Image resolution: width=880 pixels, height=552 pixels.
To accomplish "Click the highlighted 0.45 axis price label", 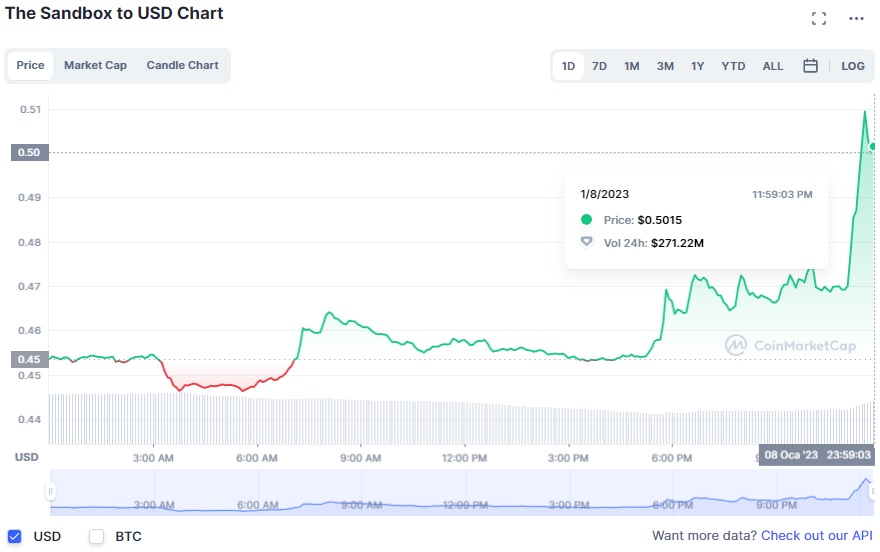I will (x=29, y=359).
